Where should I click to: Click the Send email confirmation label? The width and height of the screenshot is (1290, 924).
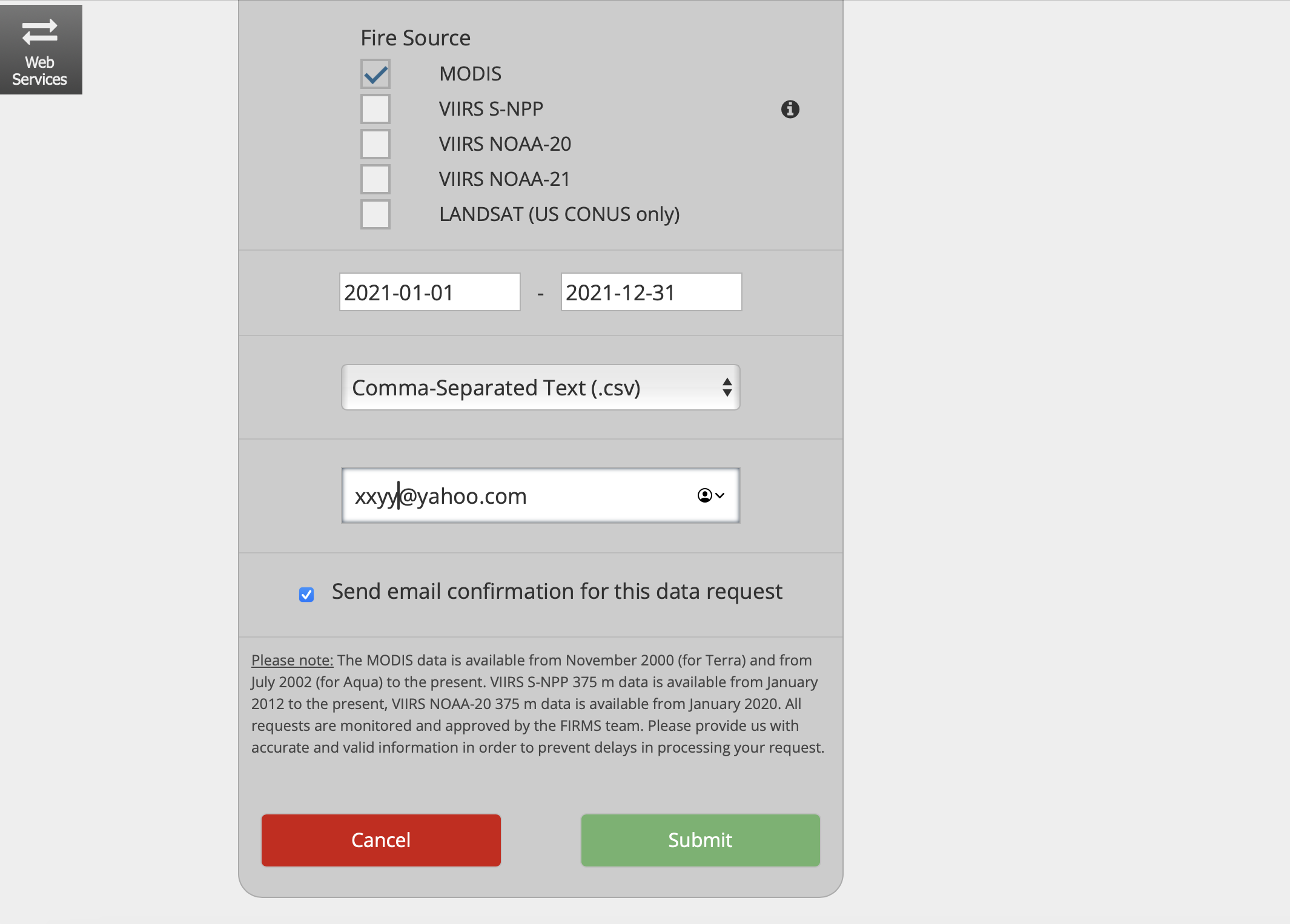click(x=557, y=592)
